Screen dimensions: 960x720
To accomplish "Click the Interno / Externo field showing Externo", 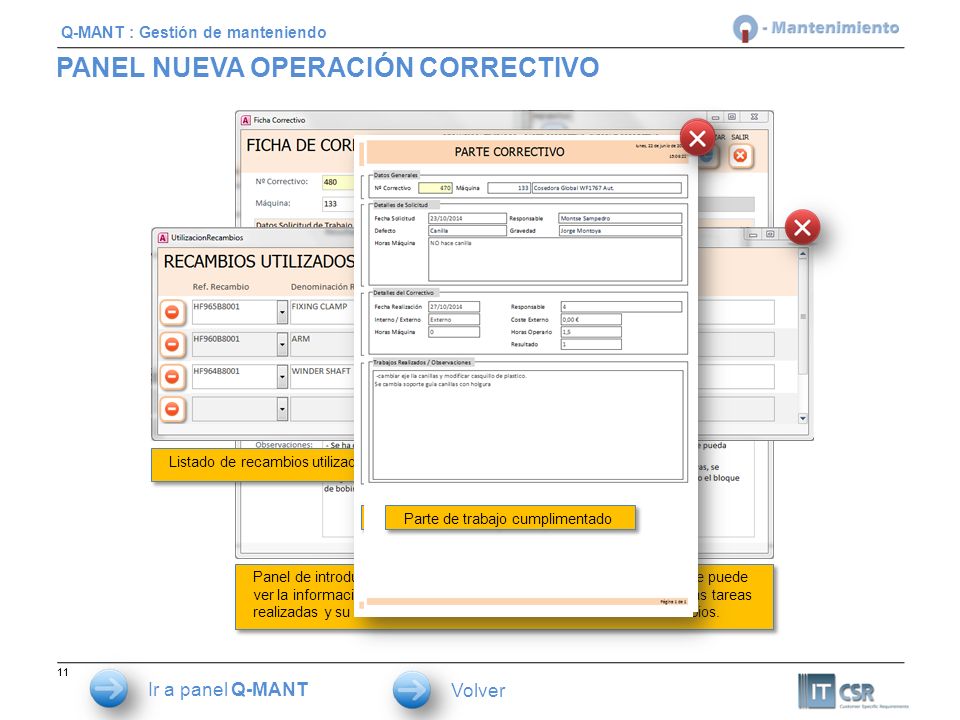I will tap(454, 320).
